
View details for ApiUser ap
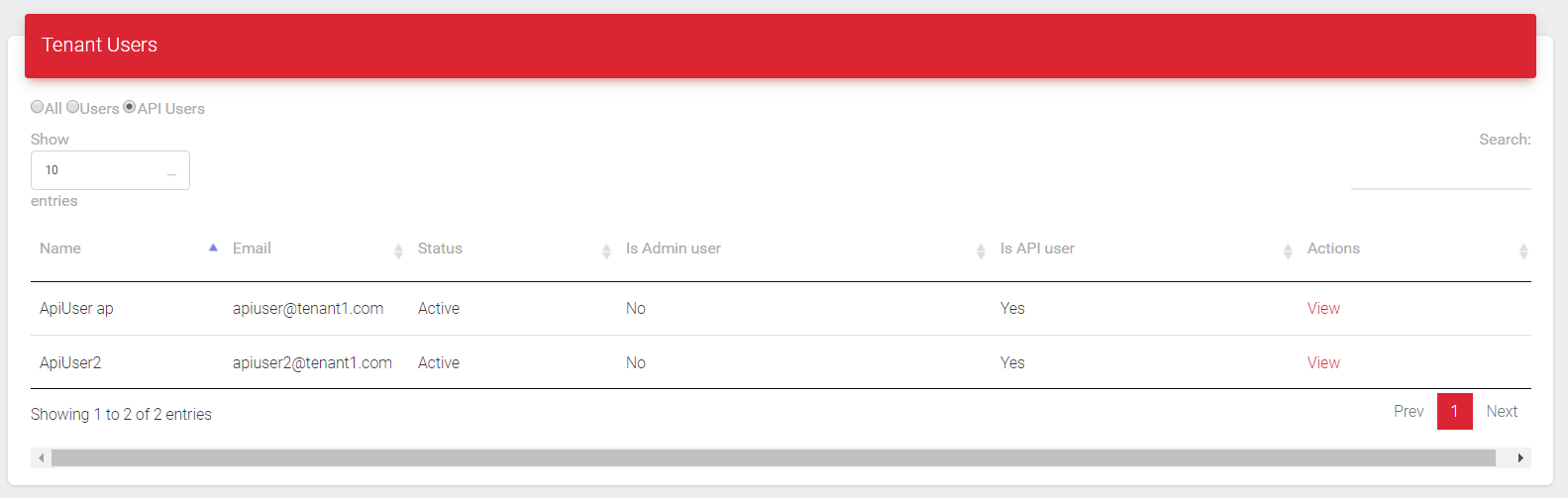coord(1323,309)
